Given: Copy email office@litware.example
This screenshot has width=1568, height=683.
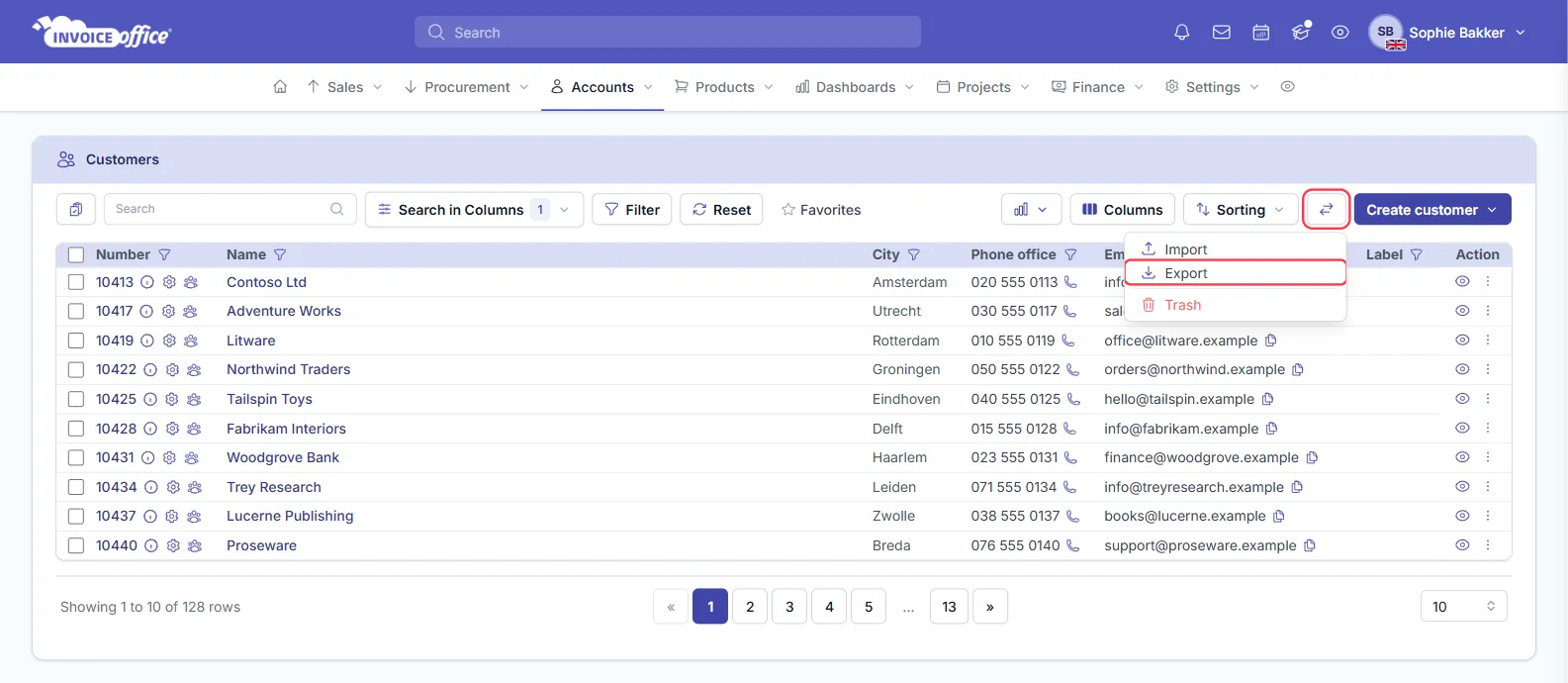Looking at the screenshot, I should tap(1271, 341).
